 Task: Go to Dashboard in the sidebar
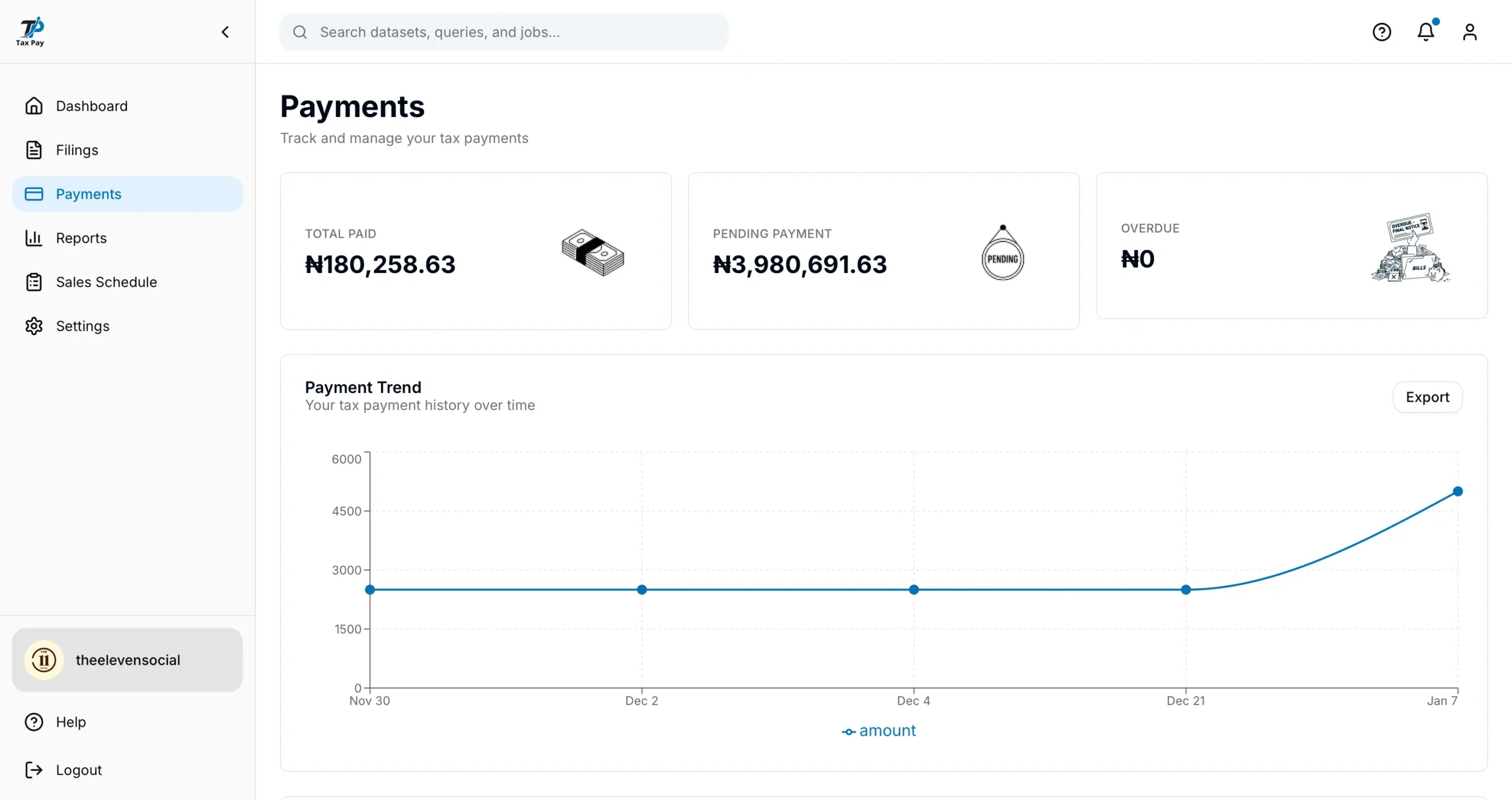[92, 106]
